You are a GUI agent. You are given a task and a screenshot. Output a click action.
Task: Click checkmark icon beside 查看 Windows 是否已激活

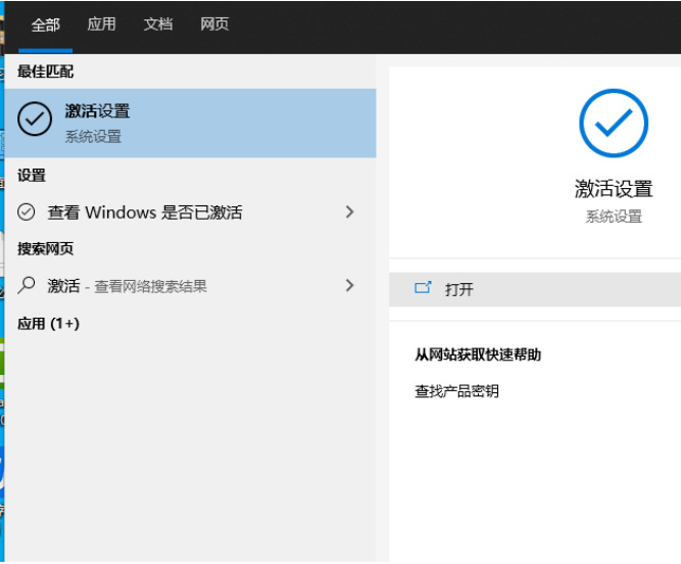tap(27, 212)
